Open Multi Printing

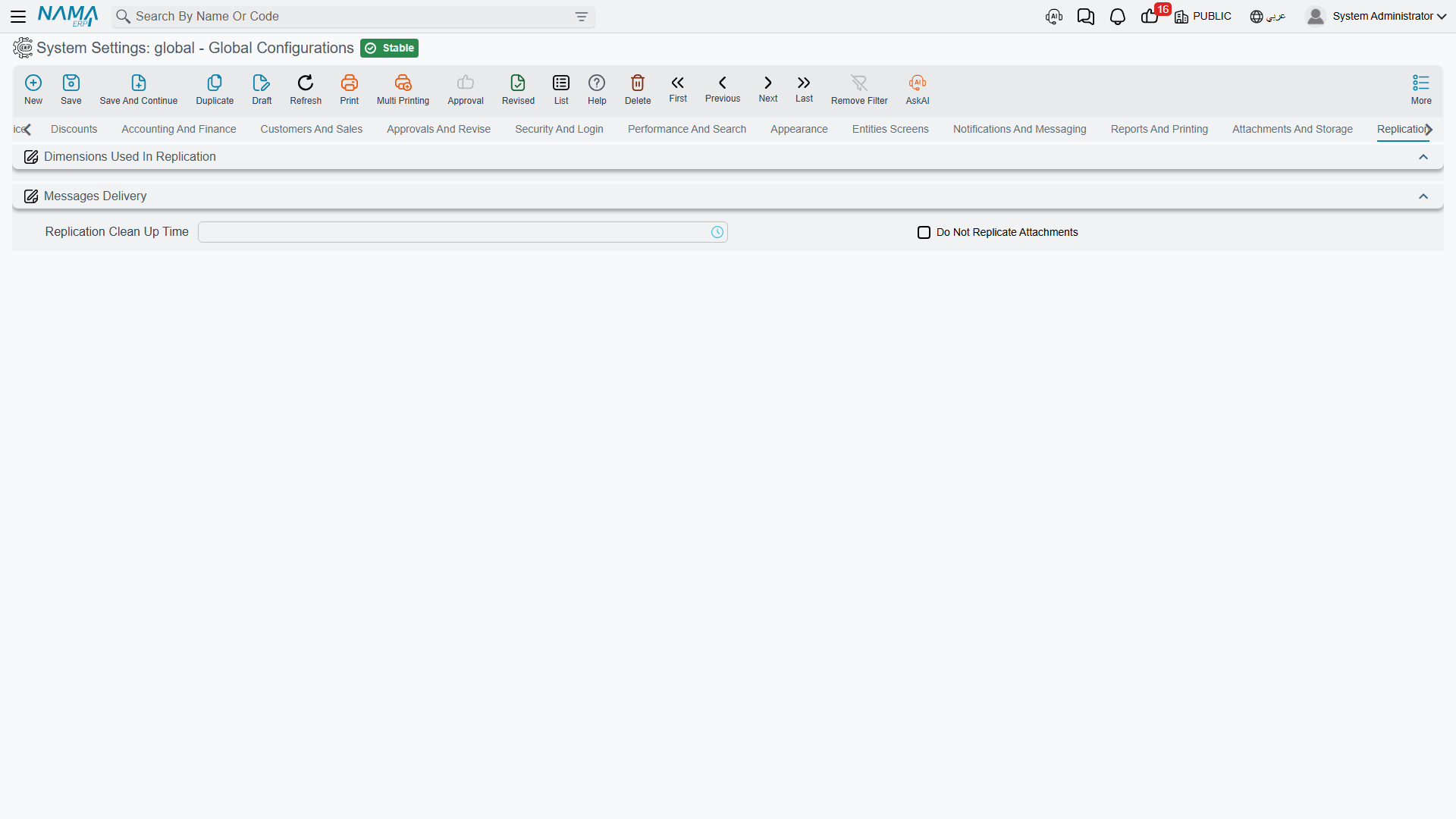403,89
